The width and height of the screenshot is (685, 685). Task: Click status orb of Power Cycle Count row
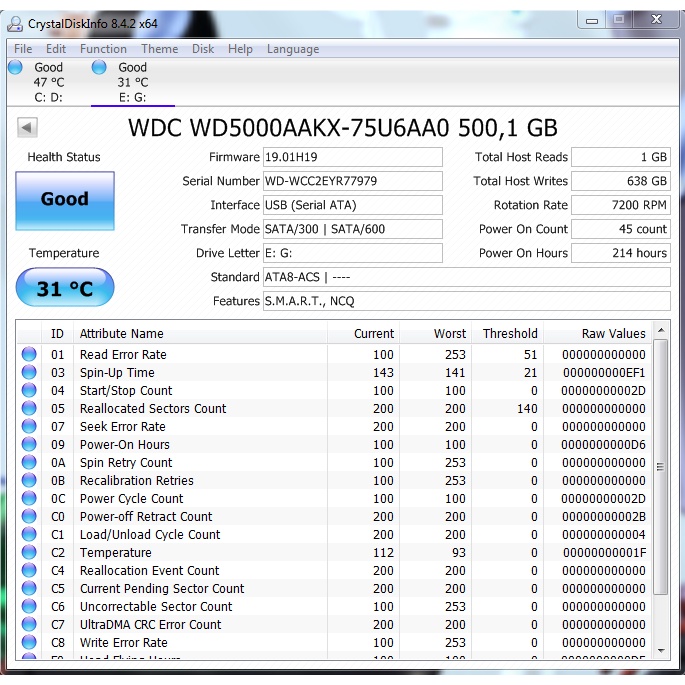(29, 498)
